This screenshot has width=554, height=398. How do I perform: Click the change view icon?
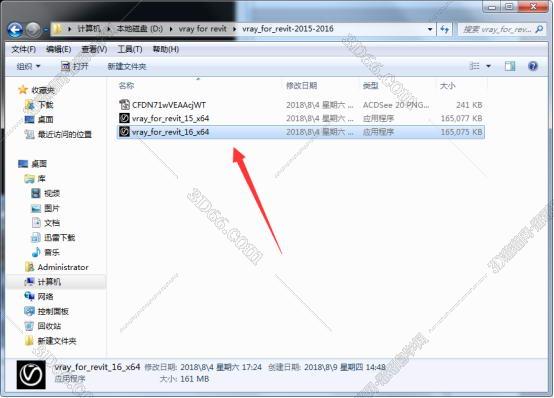tap(474, 66)
